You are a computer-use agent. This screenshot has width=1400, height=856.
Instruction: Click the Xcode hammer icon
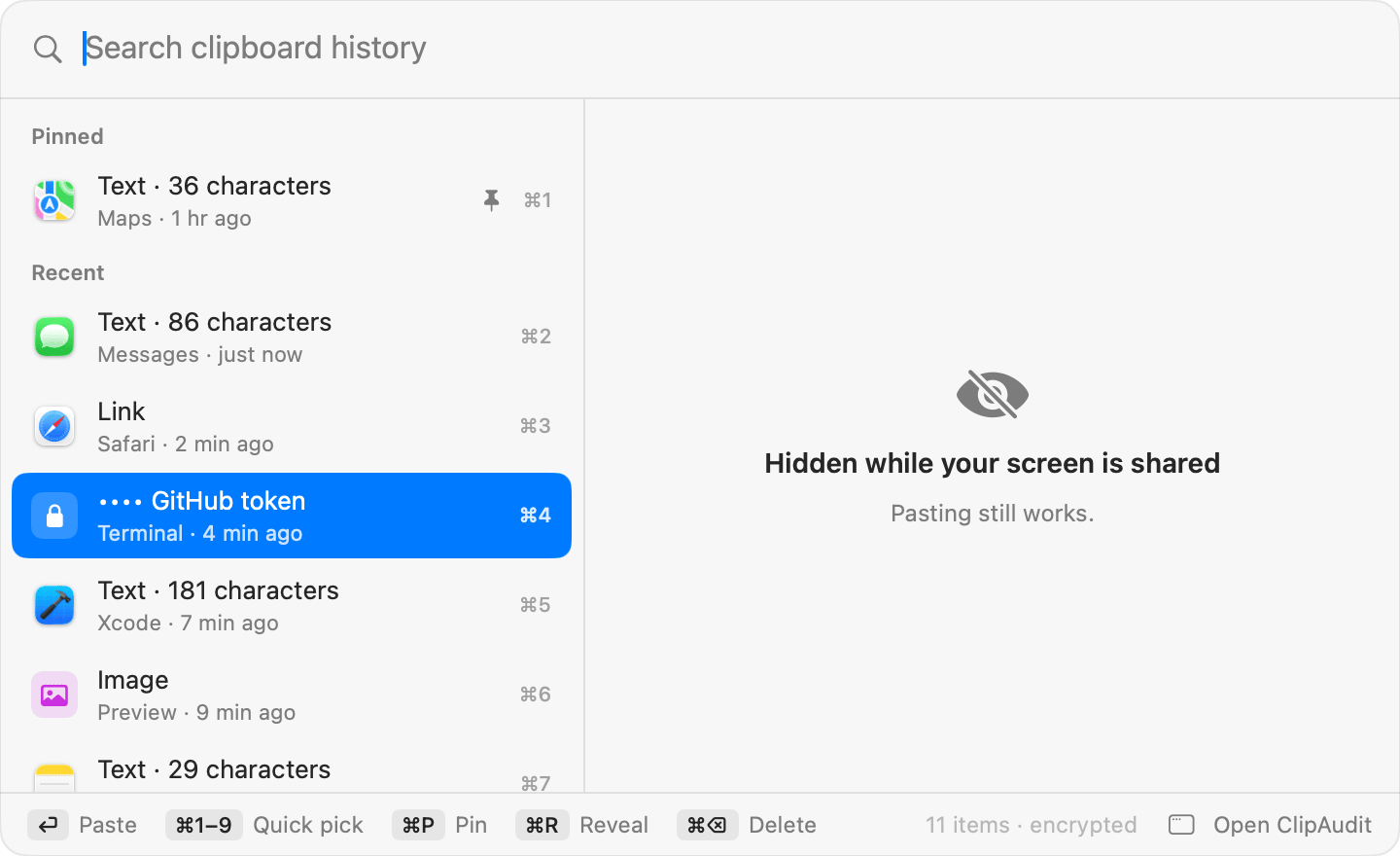coord(54,605)
